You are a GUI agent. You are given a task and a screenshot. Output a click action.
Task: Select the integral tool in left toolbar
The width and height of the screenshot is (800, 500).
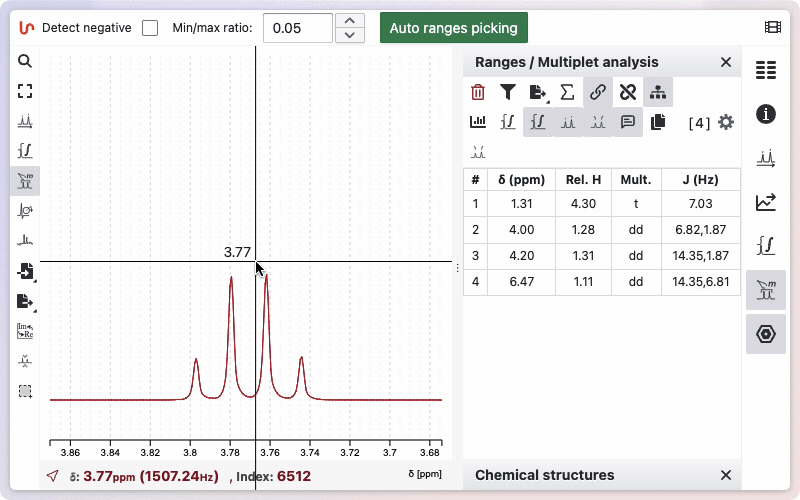coord(25,151)
